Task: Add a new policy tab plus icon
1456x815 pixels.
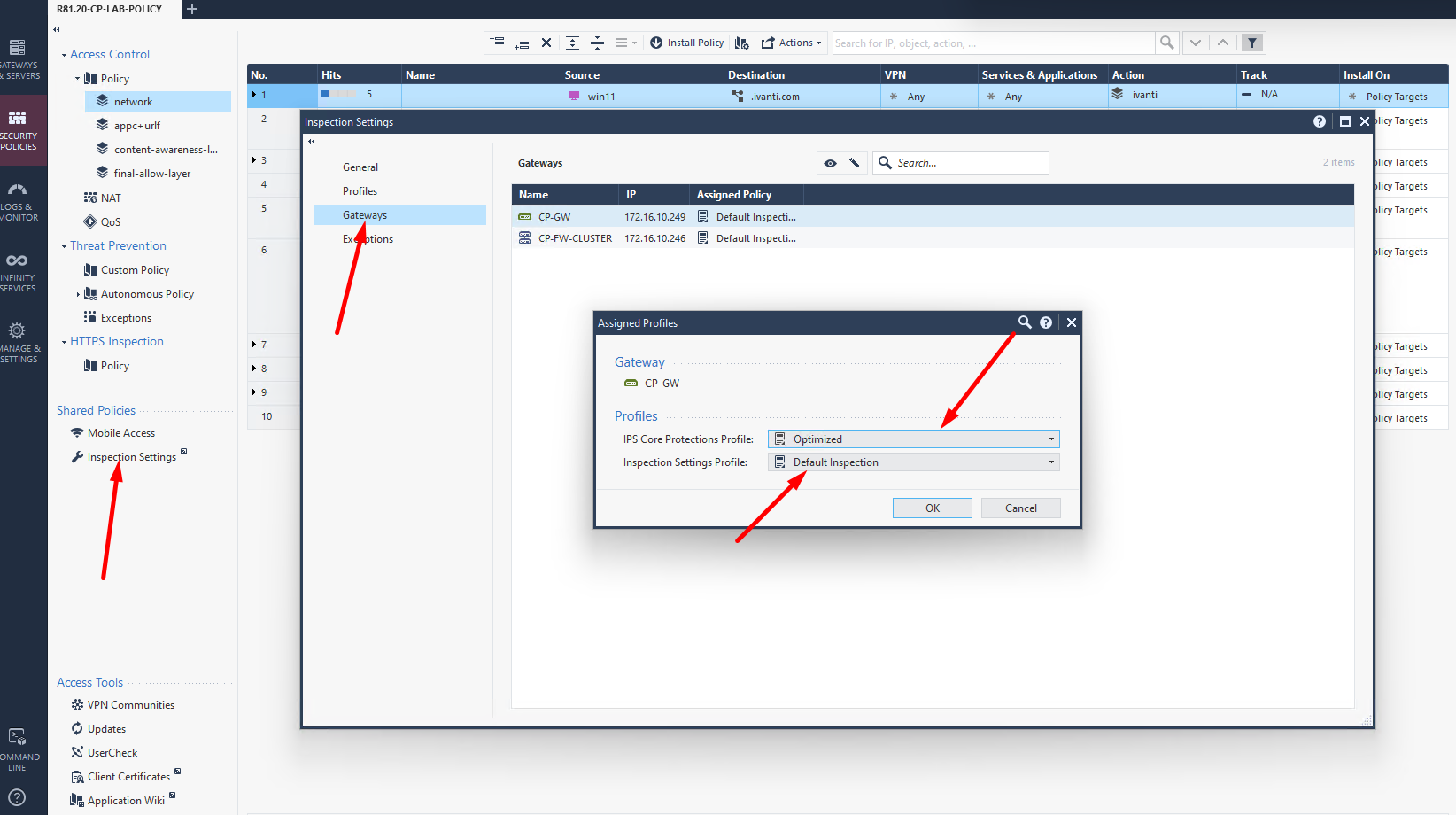Action: pos(192,9)
